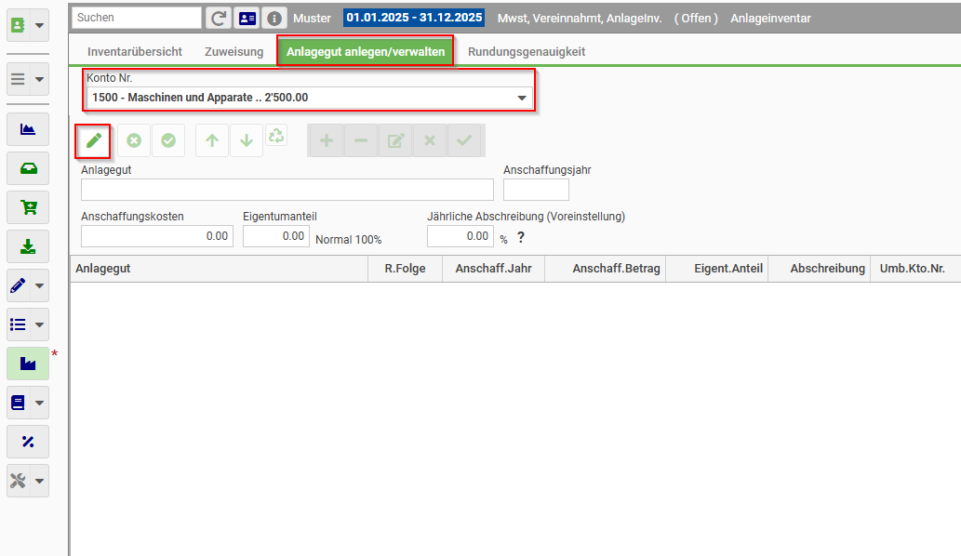This screenshot has width=961, height=556.
Task: Expand the tools wrench sidebar dropdown arrow
Action: [x=40, y=481]
